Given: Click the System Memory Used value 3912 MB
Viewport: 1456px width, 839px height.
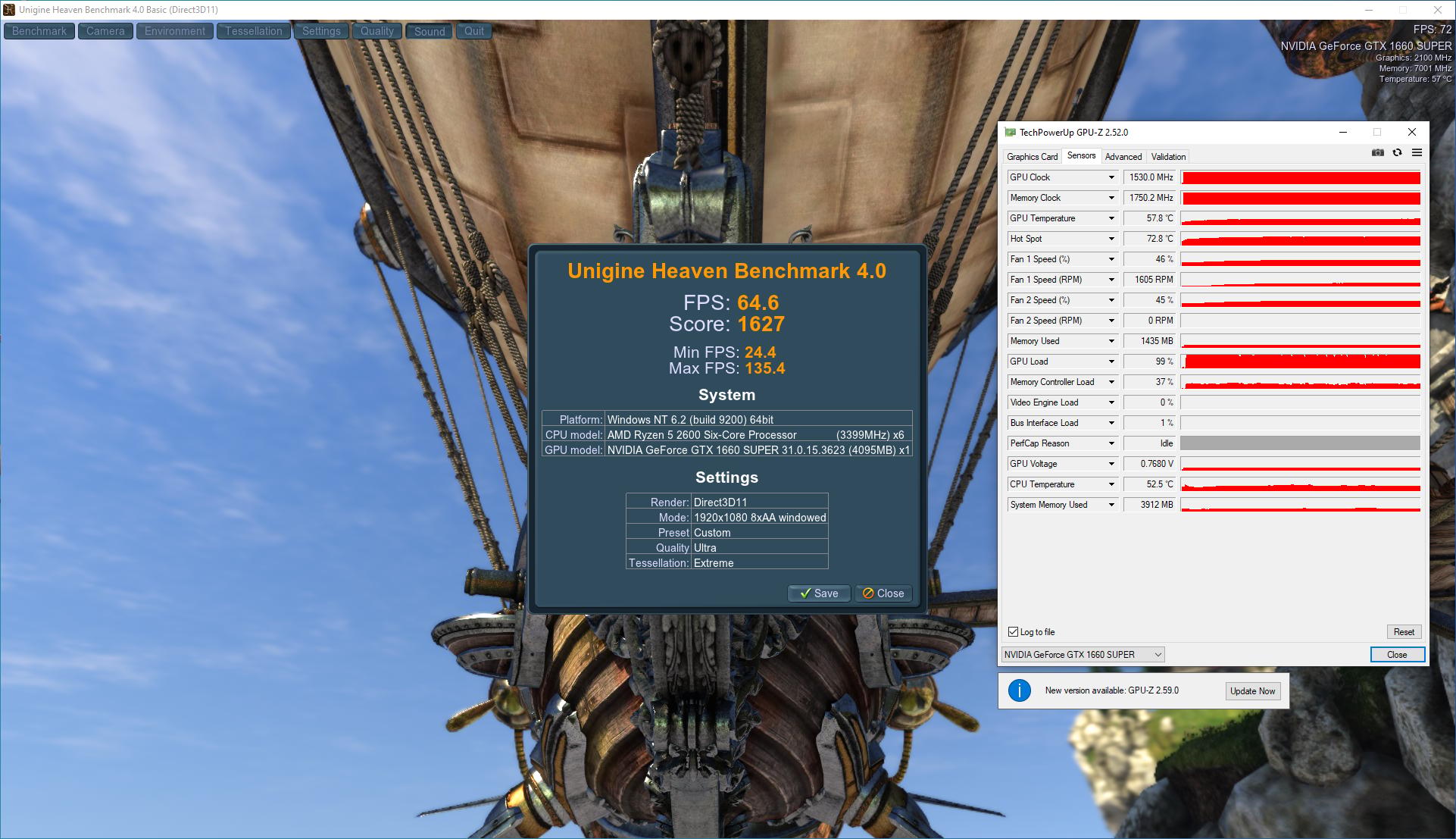Looking at the screenshot, I should pos(1149,505).
